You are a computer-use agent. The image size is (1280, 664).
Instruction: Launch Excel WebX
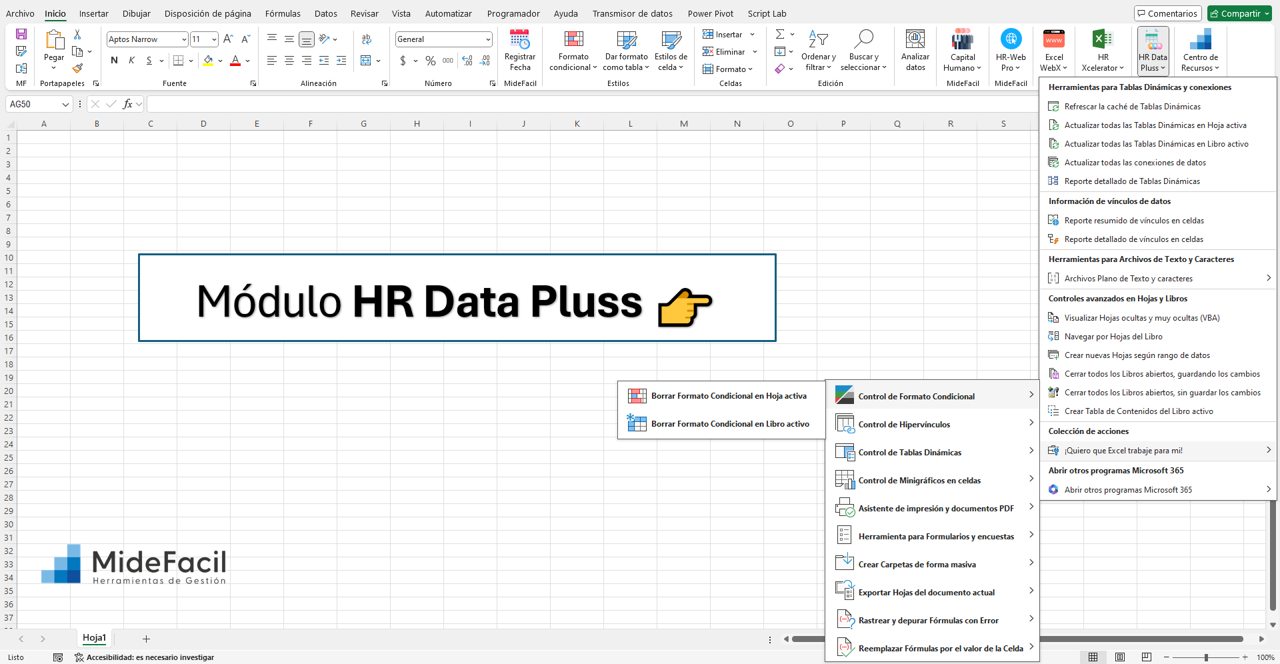tap(1054, 50)
